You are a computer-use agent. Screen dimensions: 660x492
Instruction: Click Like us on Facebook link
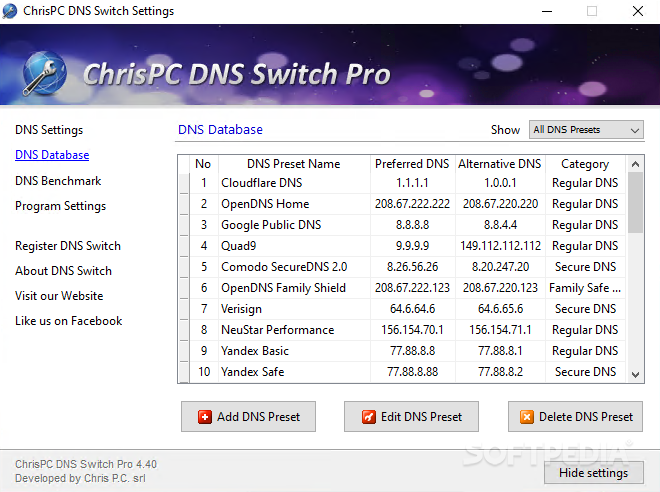pyautogui.click(x=68, y=321)
